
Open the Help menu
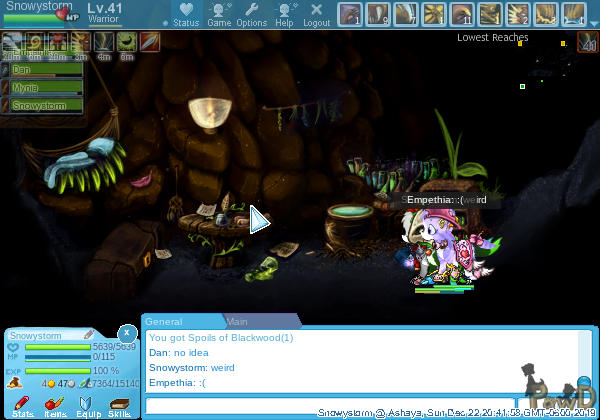pos(285,13)
